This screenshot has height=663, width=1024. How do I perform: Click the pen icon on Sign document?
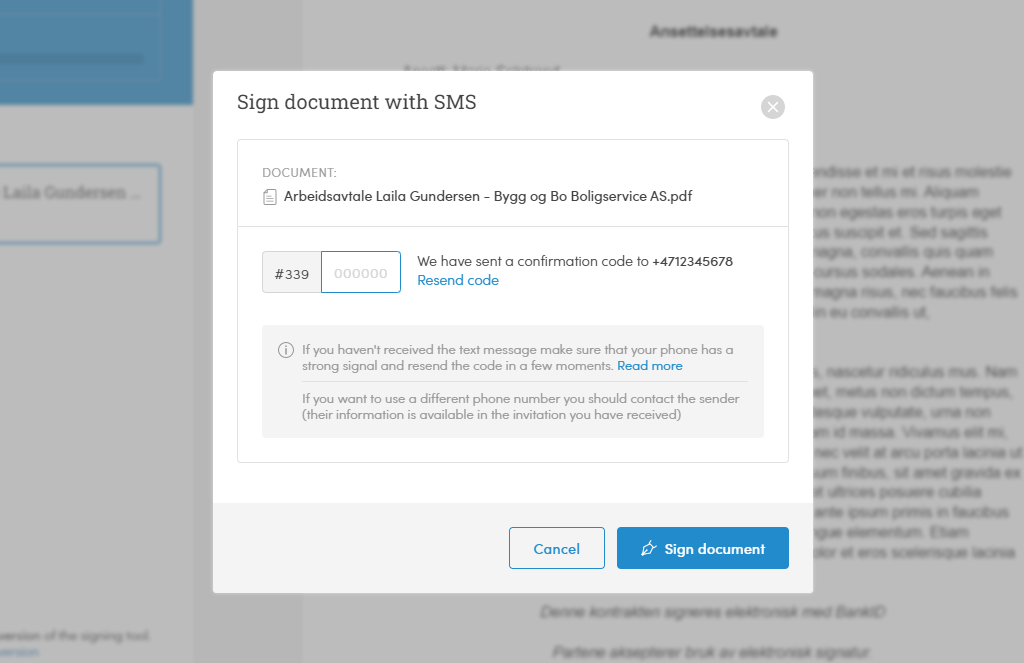click(648, 549)
